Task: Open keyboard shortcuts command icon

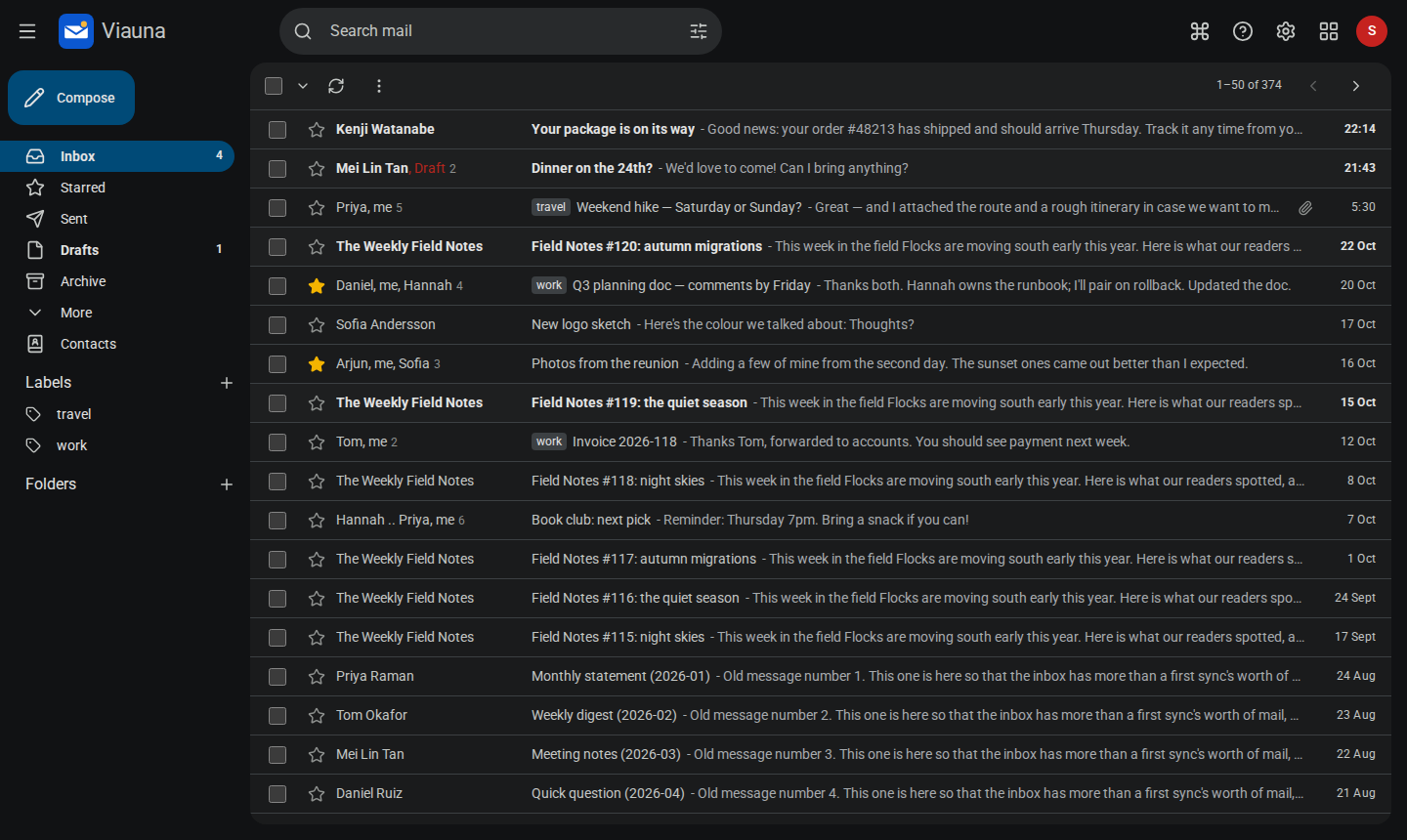Action: [x=1200, y=31]
